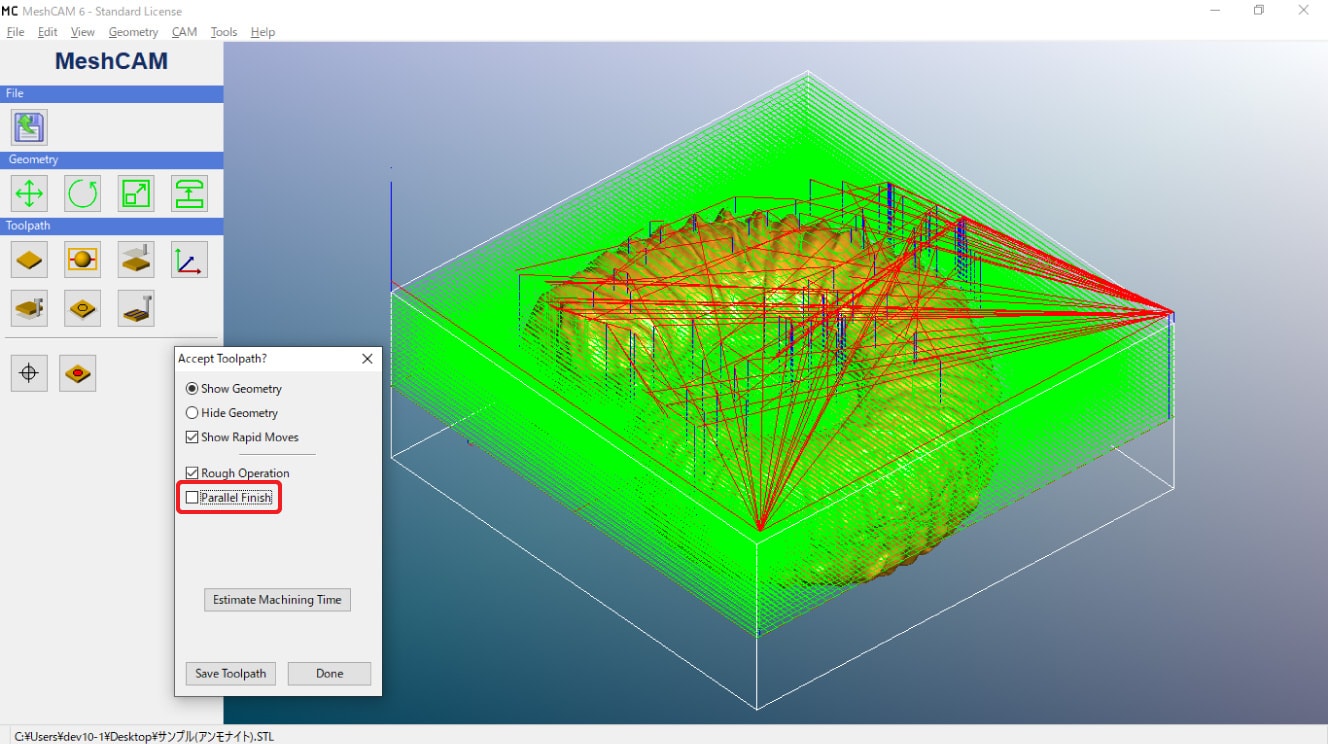
Task: Select the Show Geometry radio button
Action: coord(193,389)
